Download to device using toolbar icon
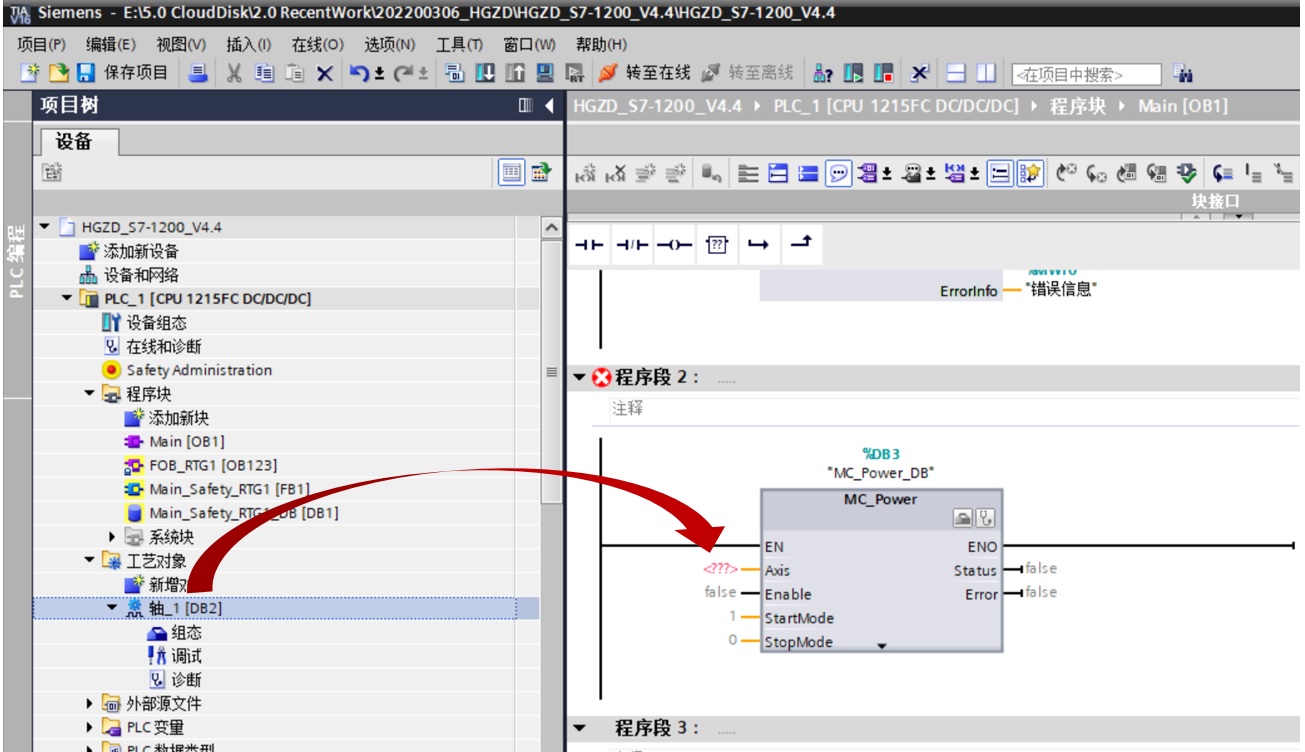The width and height of the screenshot is (1305, 752). [x=485, y=73]
